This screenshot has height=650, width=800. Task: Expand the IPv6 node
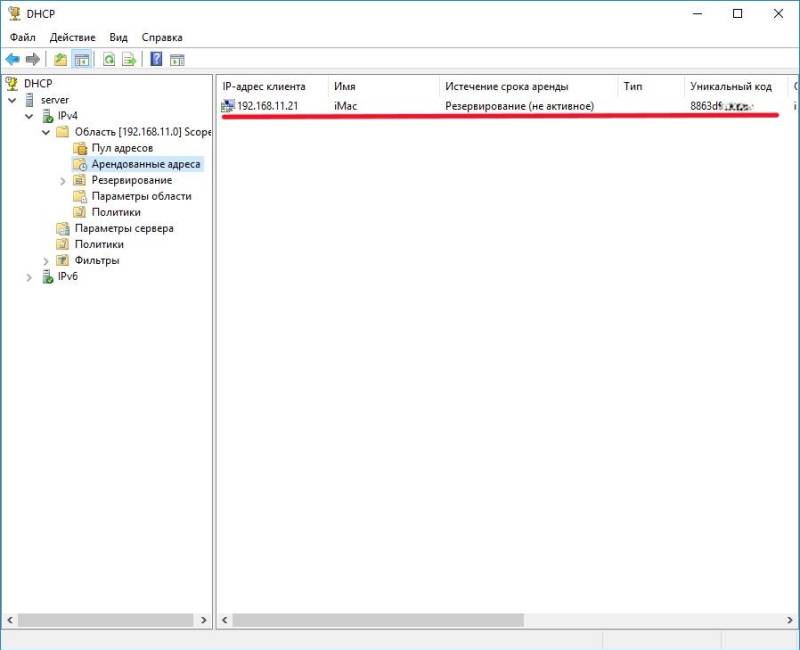click(29, 277)
